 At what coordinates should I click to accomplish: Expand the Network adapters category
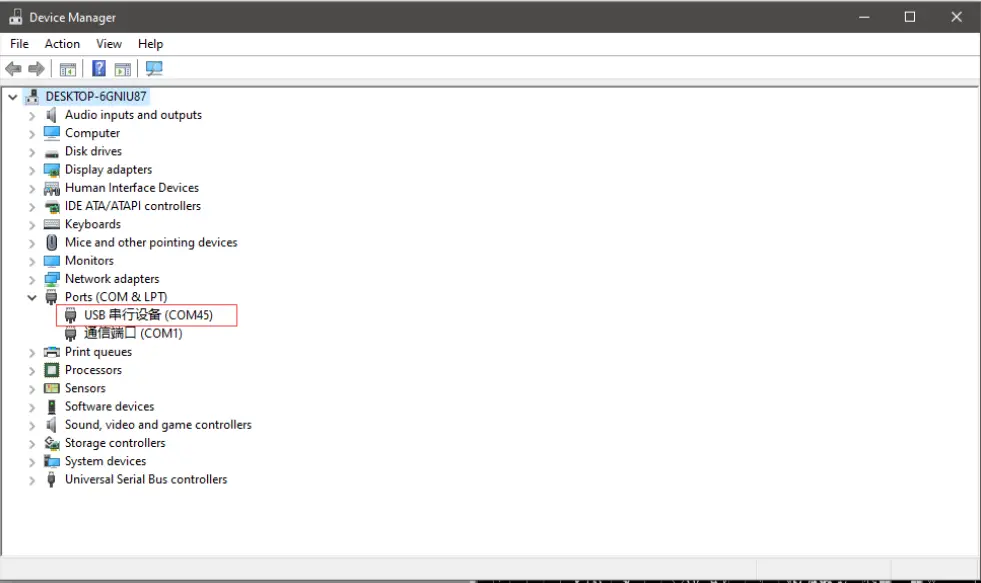32,280
